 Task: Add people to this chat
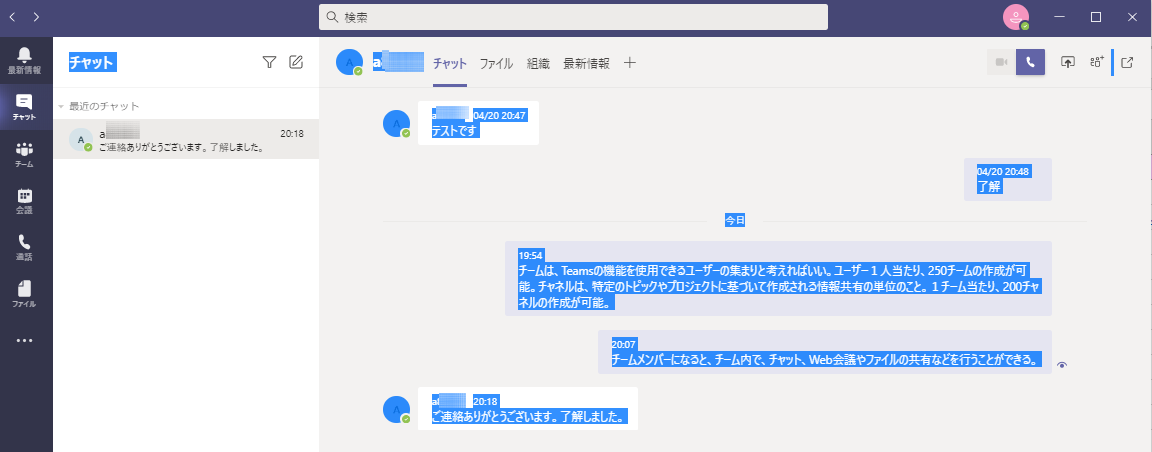tap(1097, 62)
